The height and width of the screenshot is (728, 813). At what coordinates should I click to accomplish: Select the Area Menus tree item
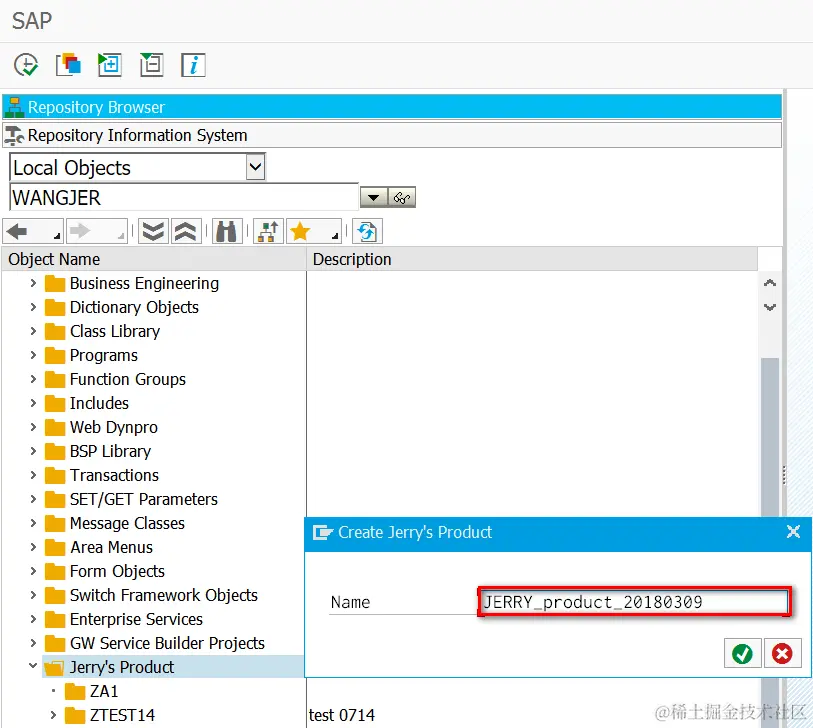111,547
